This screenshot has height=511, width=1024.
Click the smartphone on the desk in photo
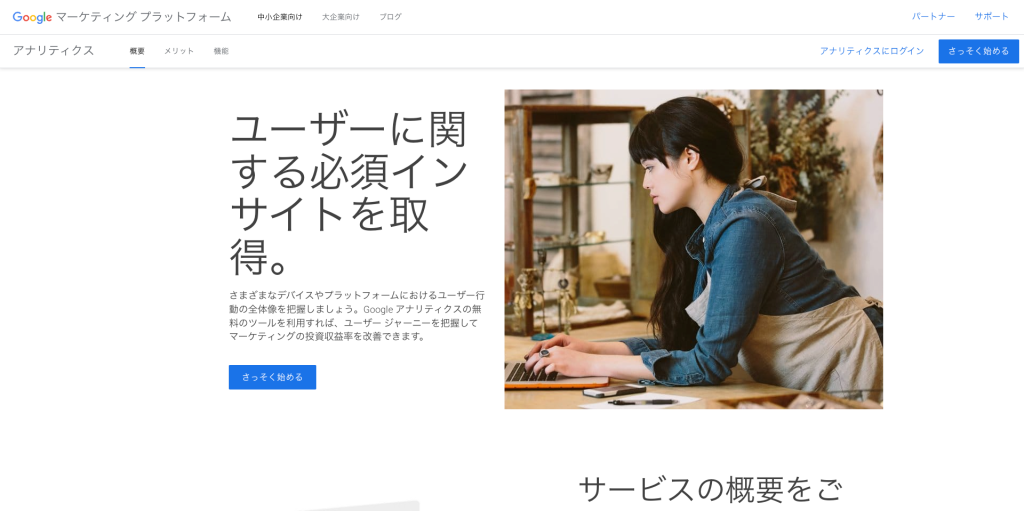pos(614,391)
